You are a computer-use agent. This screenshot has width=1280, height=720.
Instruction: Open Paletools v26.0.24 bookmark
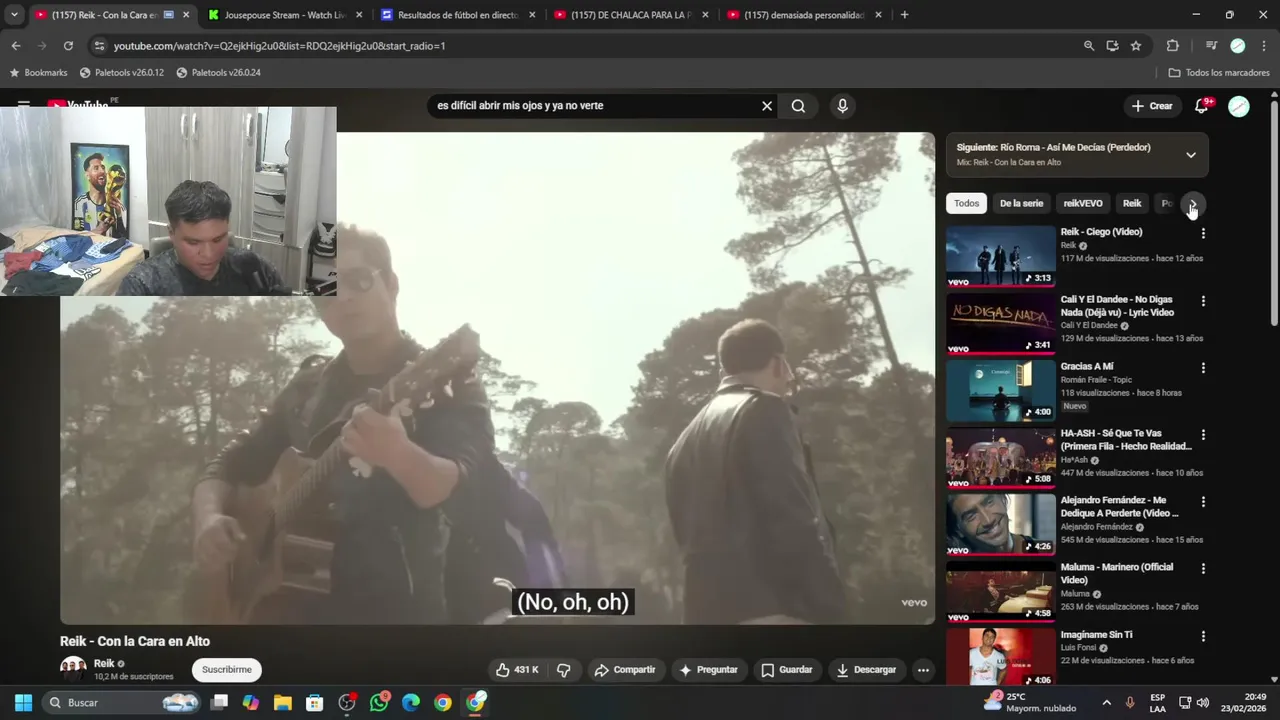[x=218, y=73]
